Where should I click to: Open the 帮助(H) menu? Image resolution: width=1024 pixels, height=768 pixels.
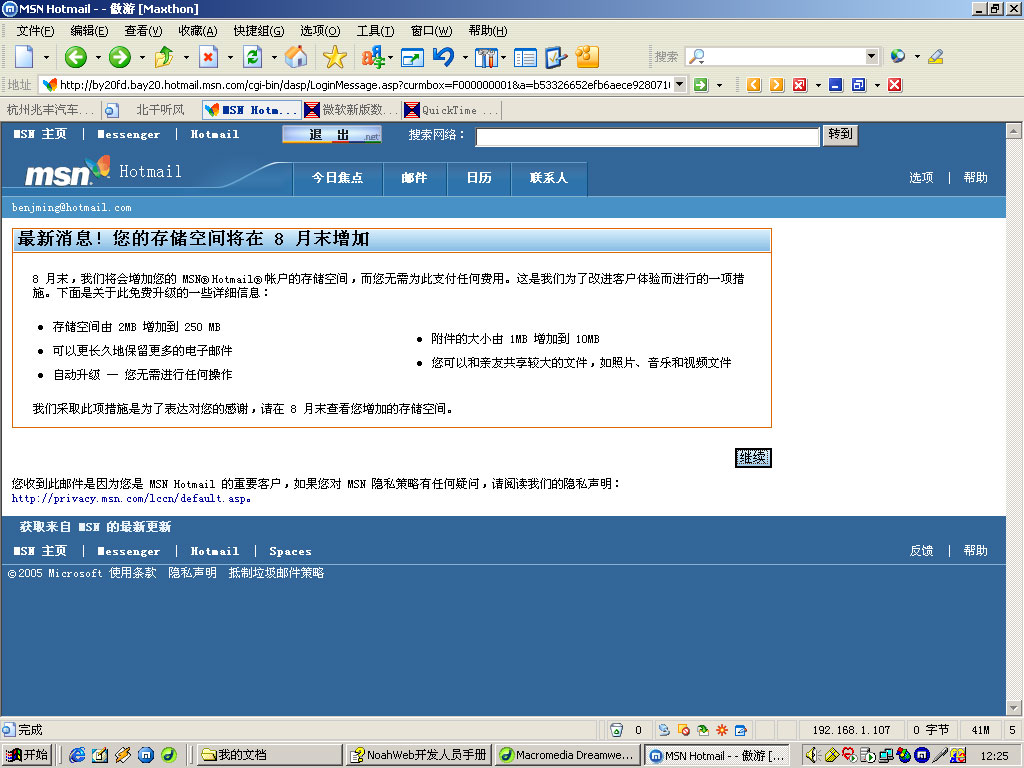[x=488, y=31]
